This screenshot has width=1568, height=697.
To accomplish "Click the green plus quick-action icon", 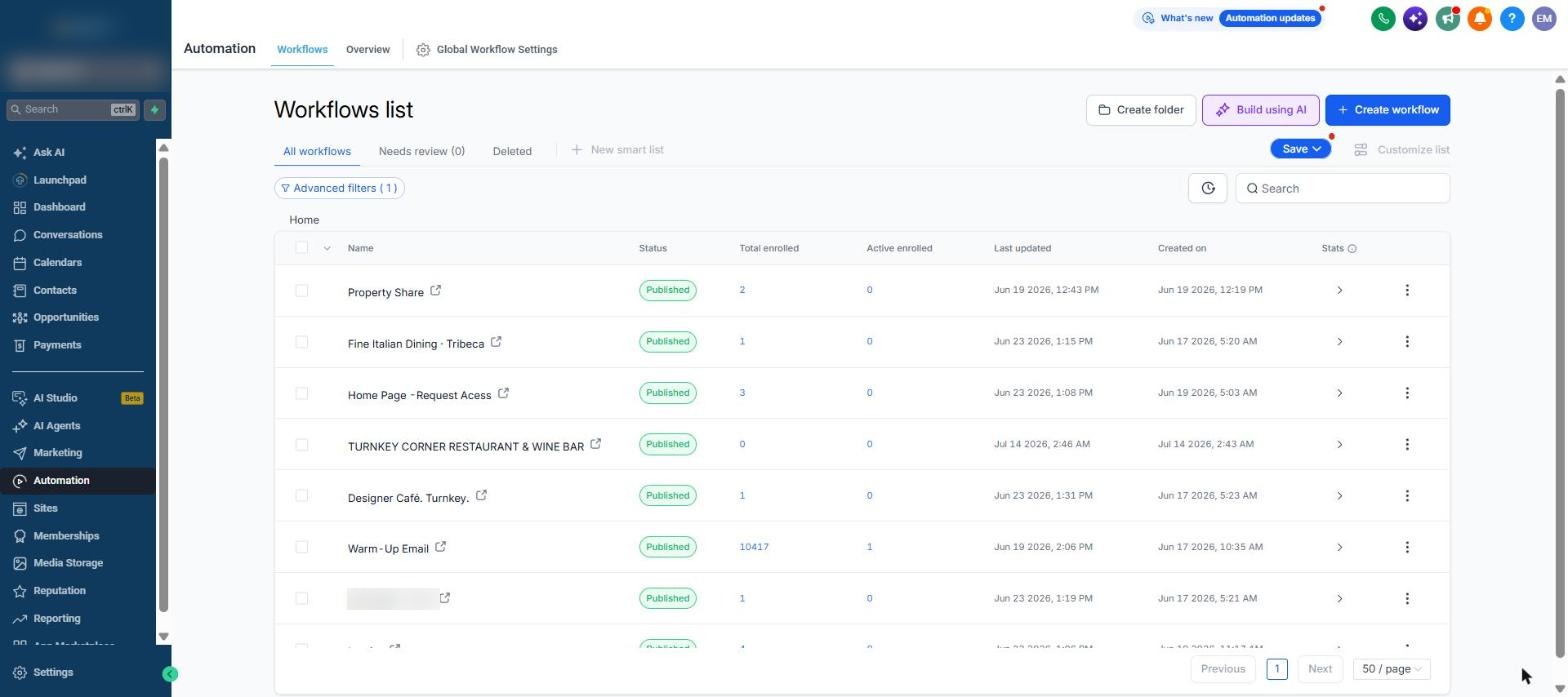I will (154, 110).
